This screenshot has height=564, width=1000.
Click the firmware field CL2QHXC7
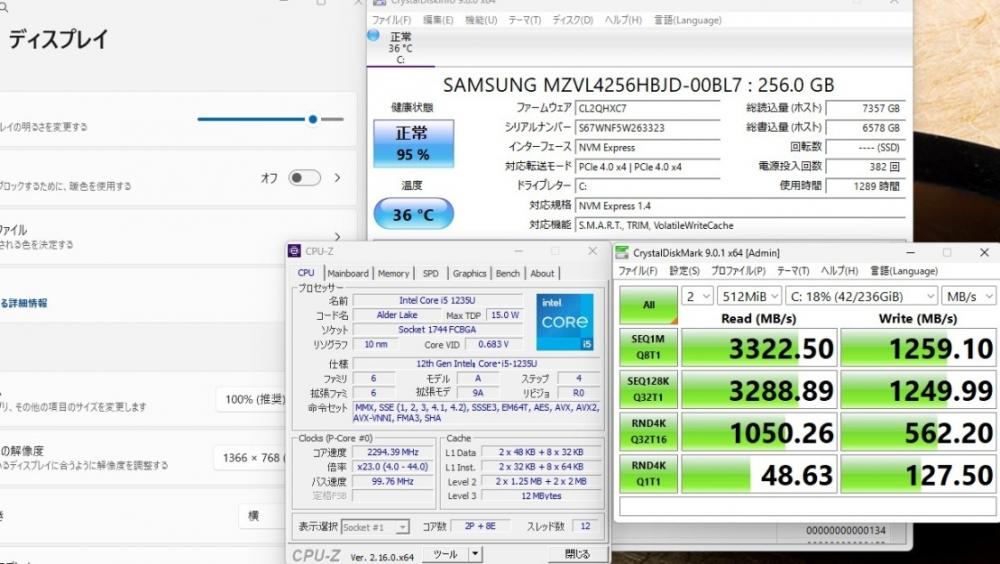647,108
